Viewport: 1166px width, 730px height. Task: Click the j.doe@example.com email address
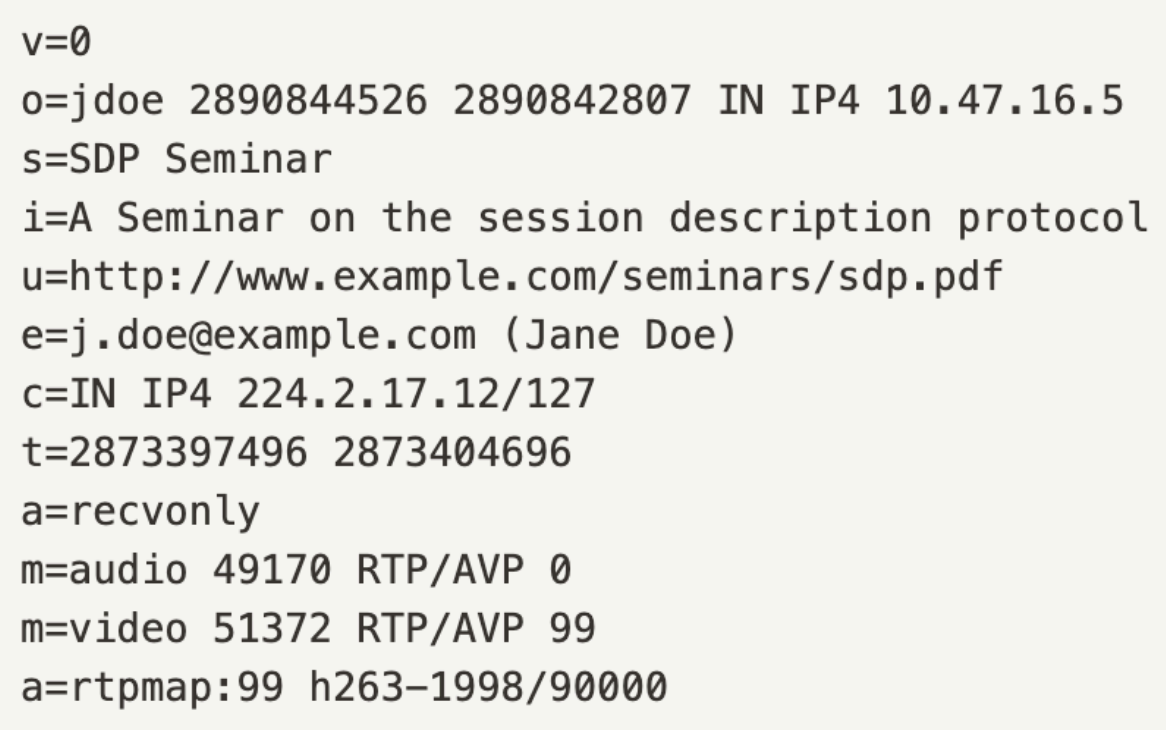pyautogui.click(x=273, y=335)
